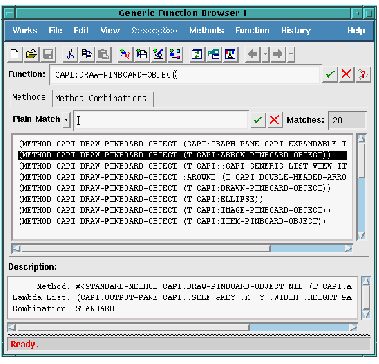Open the History menu
This screenshot has height=364, width=379.
(x=296, y=30)
